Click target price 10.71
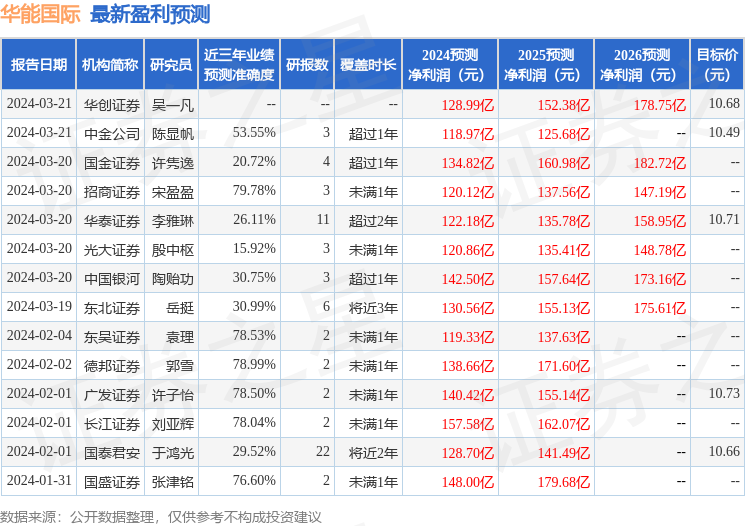The width and height of the screenshot is (745, 526). pos(724,219)
